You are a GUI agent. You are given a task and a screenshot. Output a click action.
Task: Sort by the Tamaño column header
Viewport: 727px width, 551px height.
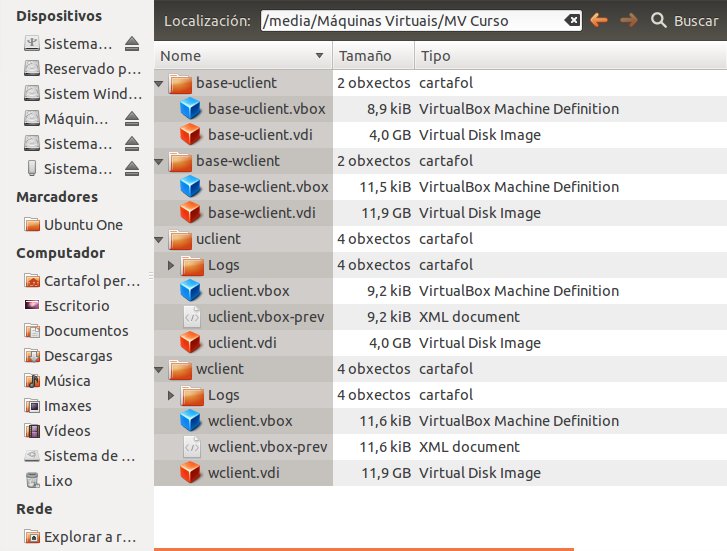(x=373, y=56)
